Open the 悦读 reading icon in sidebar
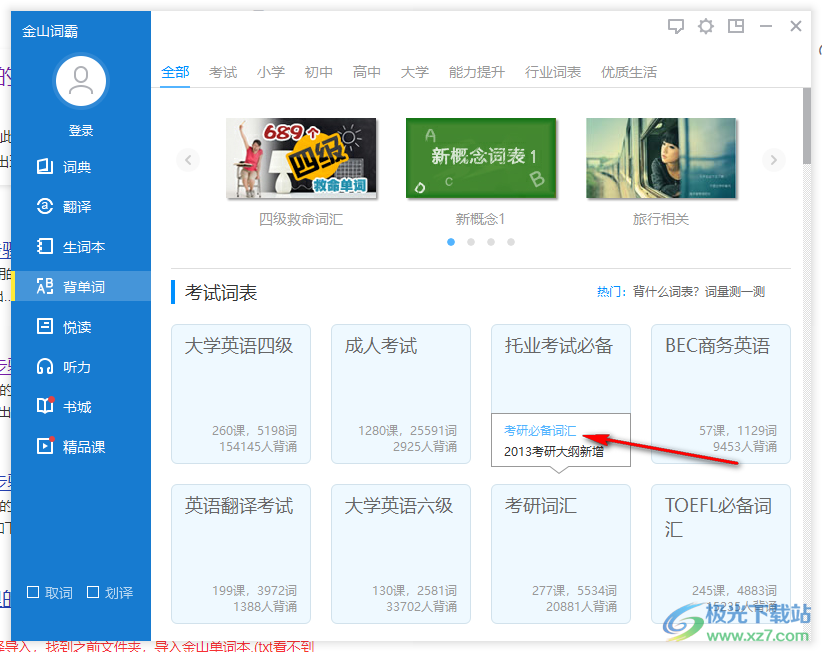Viewport: 822px width, 652px height. [x=45, y=327]
